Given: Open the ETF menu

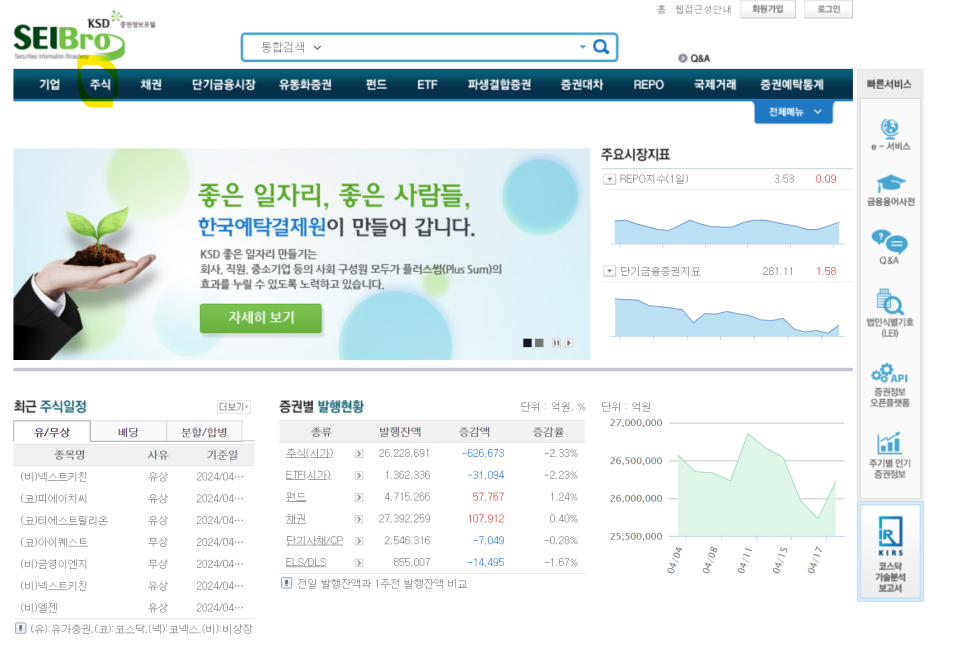Looking at the screenshot, I should [x=427, y=84].
